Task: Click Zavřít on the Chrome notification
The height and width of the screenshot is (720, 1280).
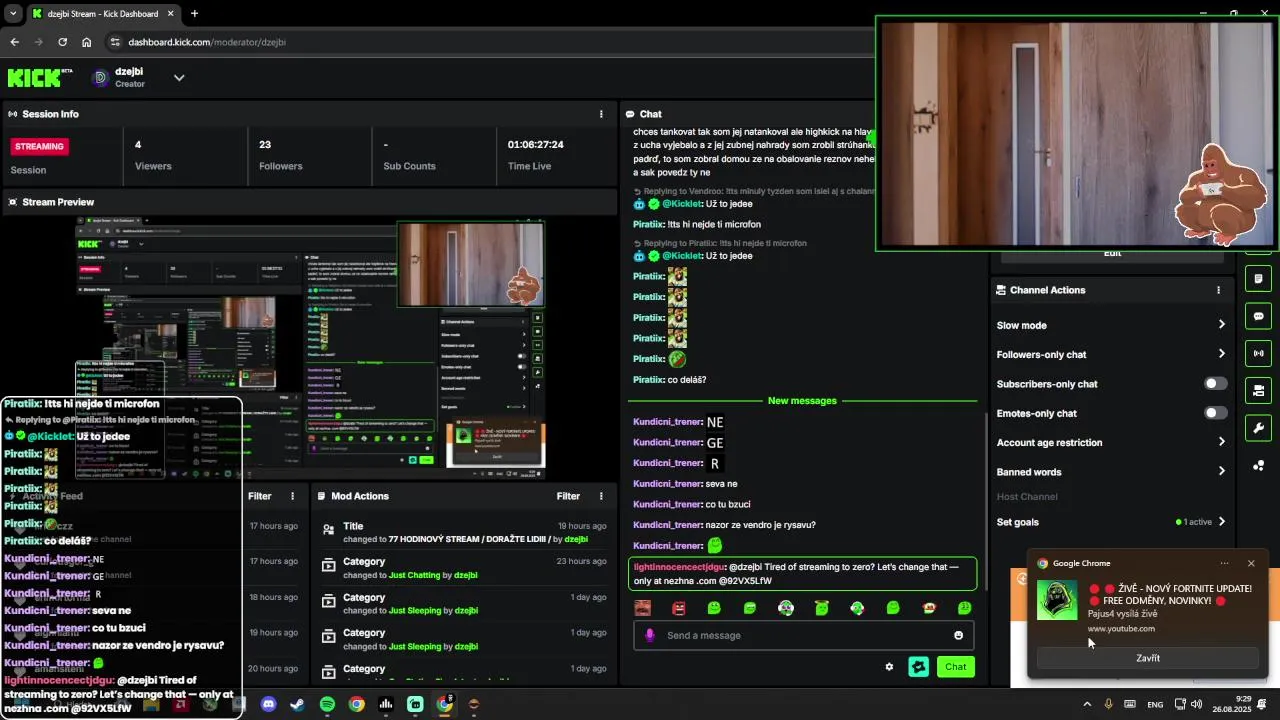Action: click(1148, 658)
